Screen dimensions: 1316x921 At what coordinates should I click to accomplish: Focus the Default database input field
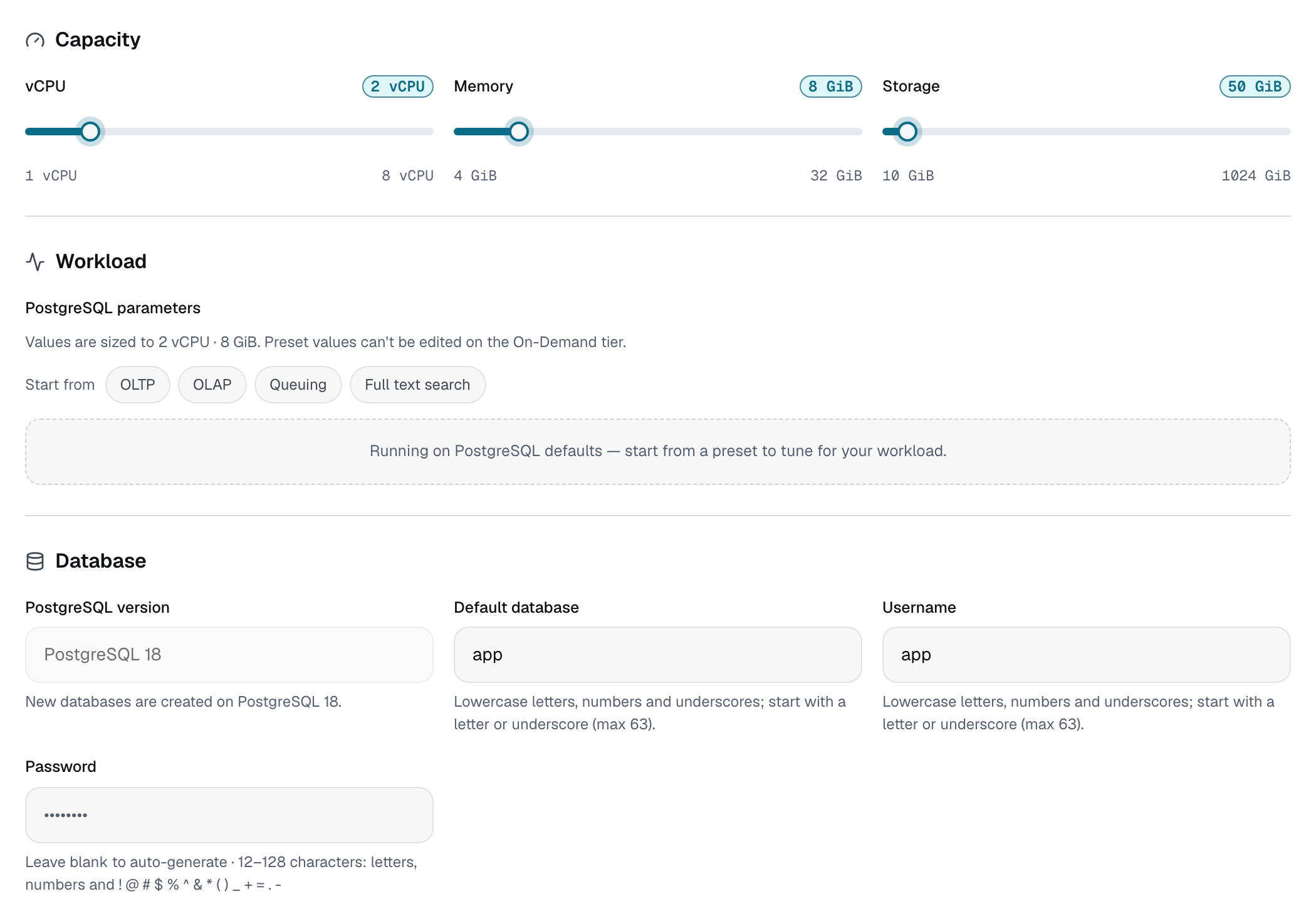coord(658,655)
